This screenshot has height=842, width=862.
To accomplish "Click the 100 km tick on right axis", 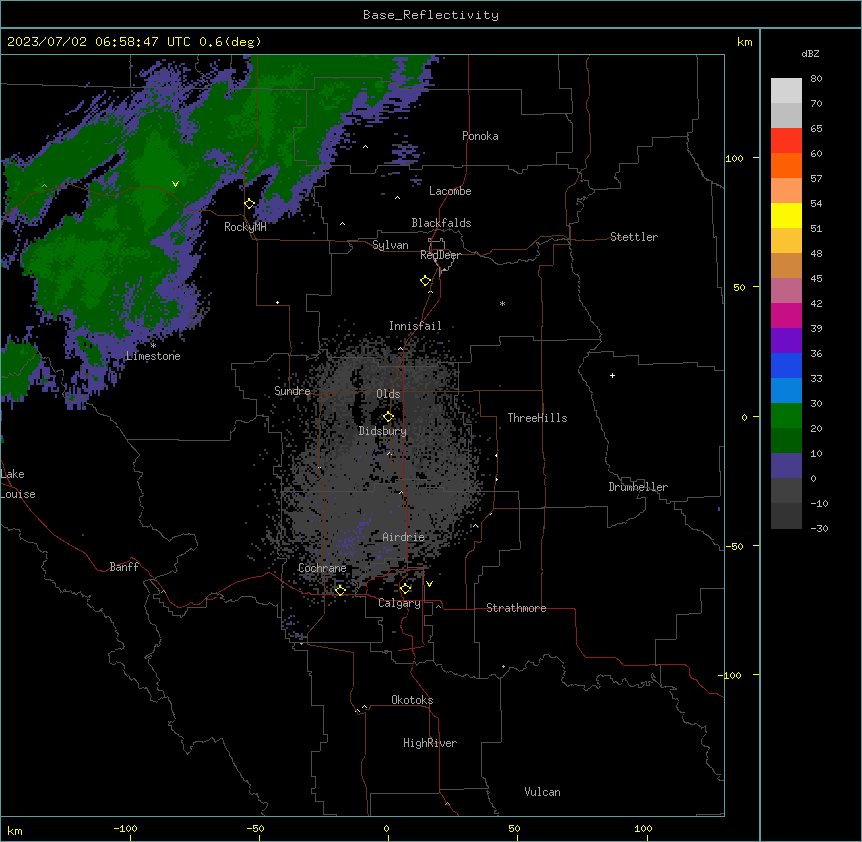I will (734, 158).
